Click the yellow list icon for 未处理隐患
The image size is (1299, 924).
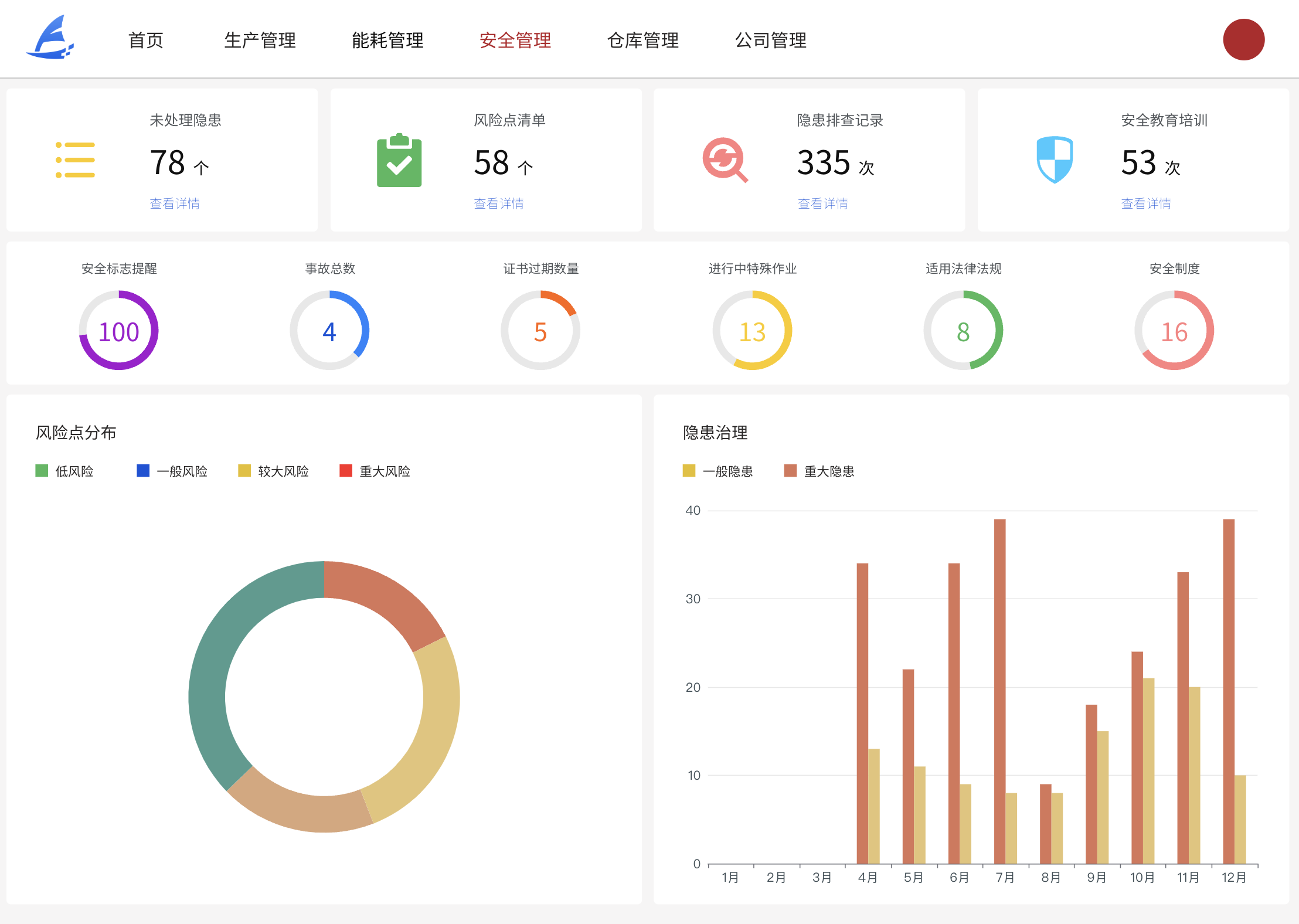tap(75, 160)
